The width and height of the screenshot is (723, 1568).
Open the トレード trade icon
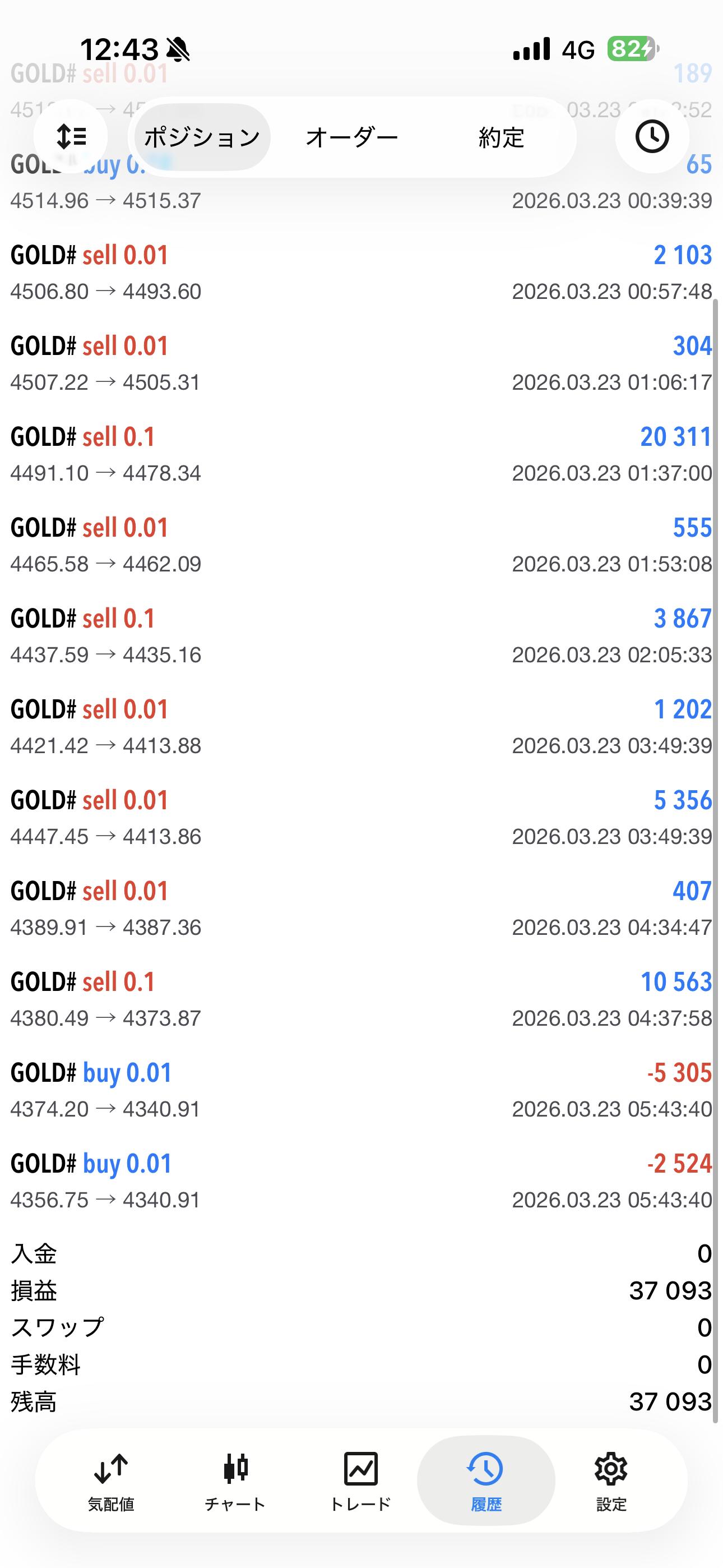coord(360,1481)
